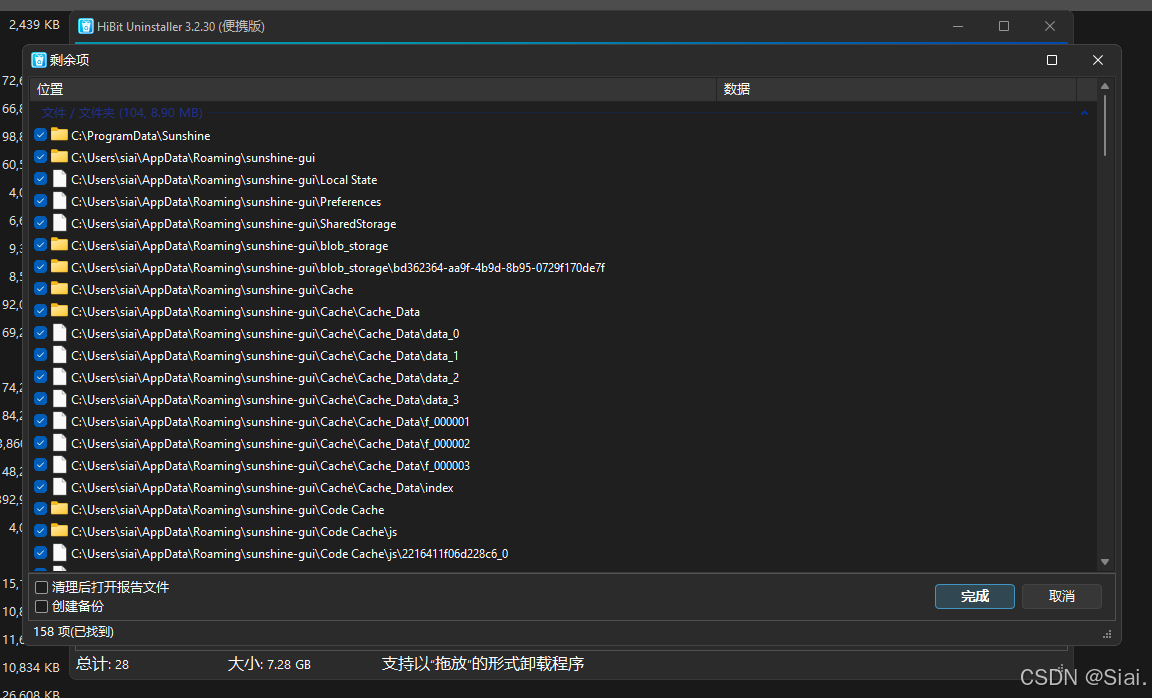Select the path text ending in Cache_Data\f_000002
Screen dimensions: 1152x698
point(270,444)
